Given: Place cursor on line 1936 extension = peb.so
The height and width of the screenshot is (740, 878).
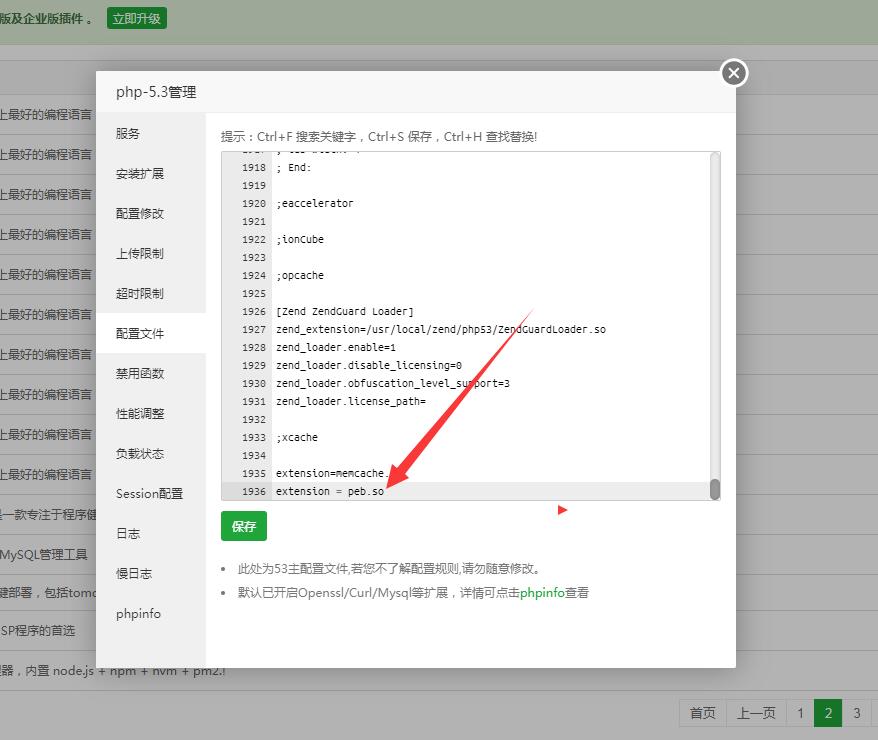Looking at the screenshot, I should pos(330,491).
